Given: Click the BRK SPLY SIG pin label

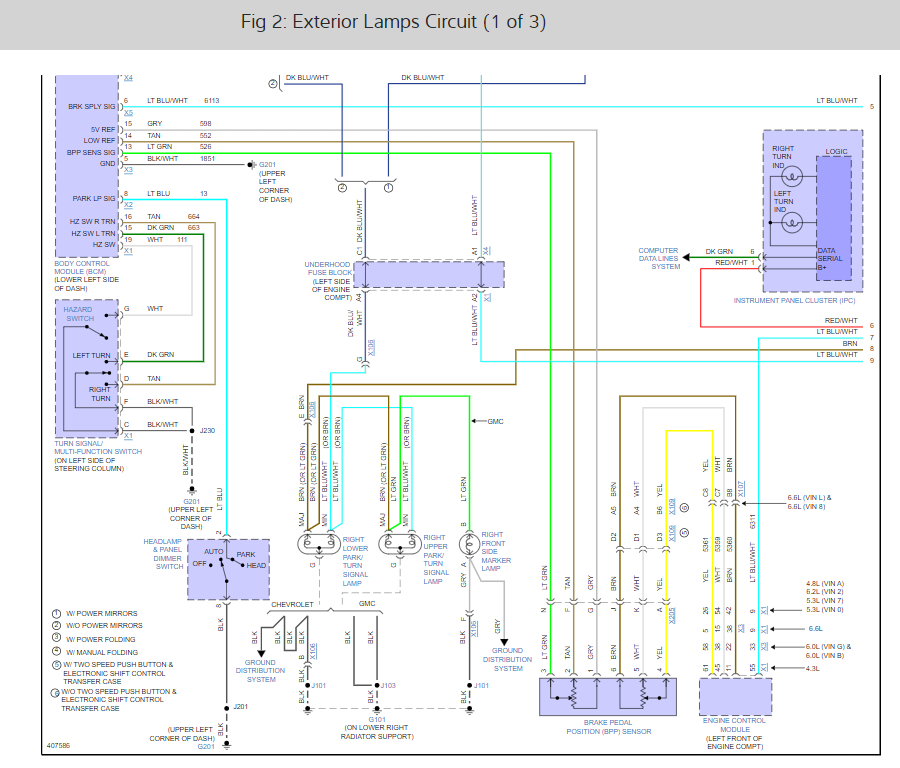Looking at the screenshot, I should pos(91,107).
